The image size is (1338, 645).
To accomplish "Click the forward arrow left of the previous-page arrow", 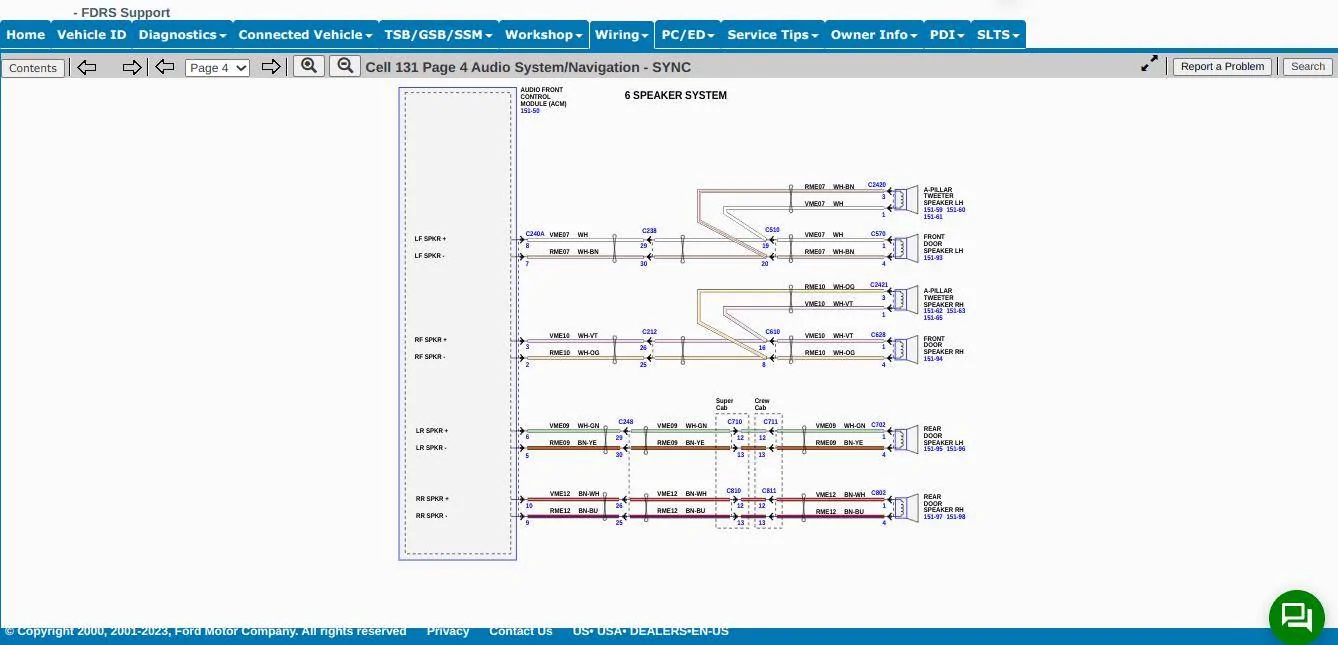I will click(131, 67).
